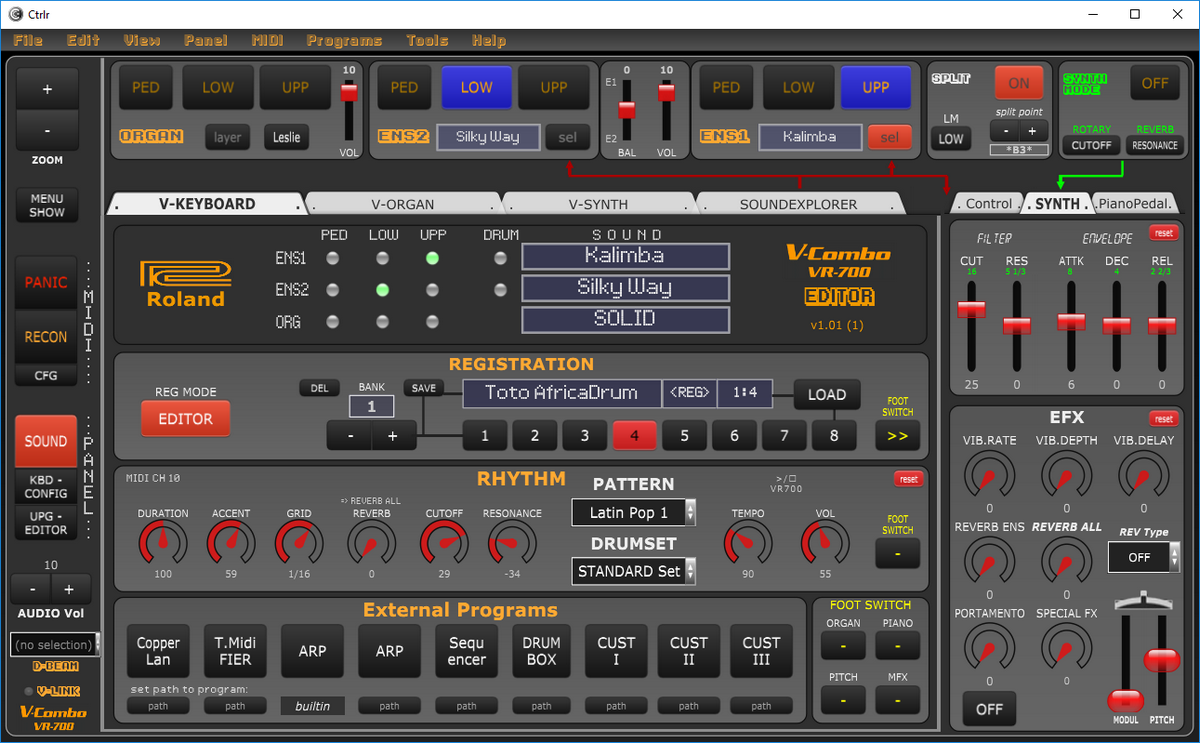Viewport: 1200px width, 743px height.
Task: Click the Toto AfricaDrum registration name field
Action: tap(563, 393)
